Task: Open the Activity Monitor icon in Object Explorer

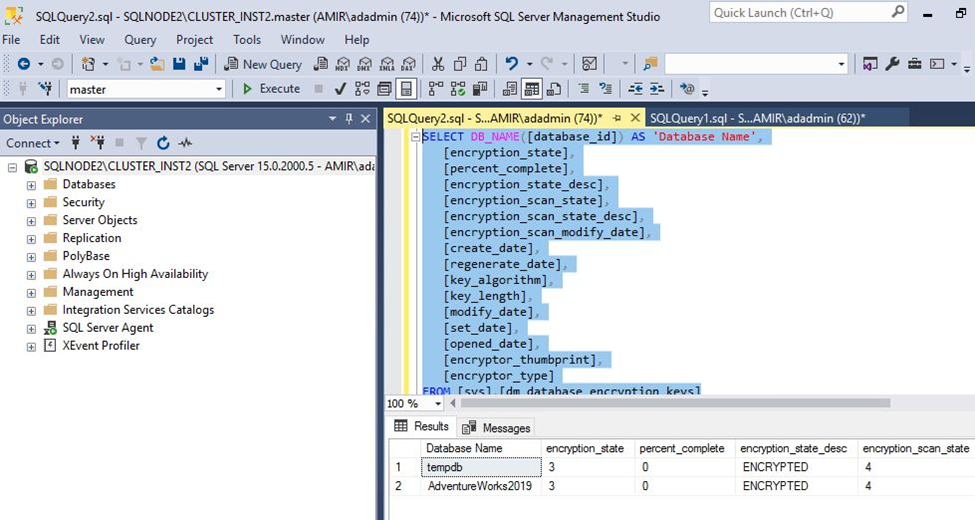Action: [x=185, y=143]
